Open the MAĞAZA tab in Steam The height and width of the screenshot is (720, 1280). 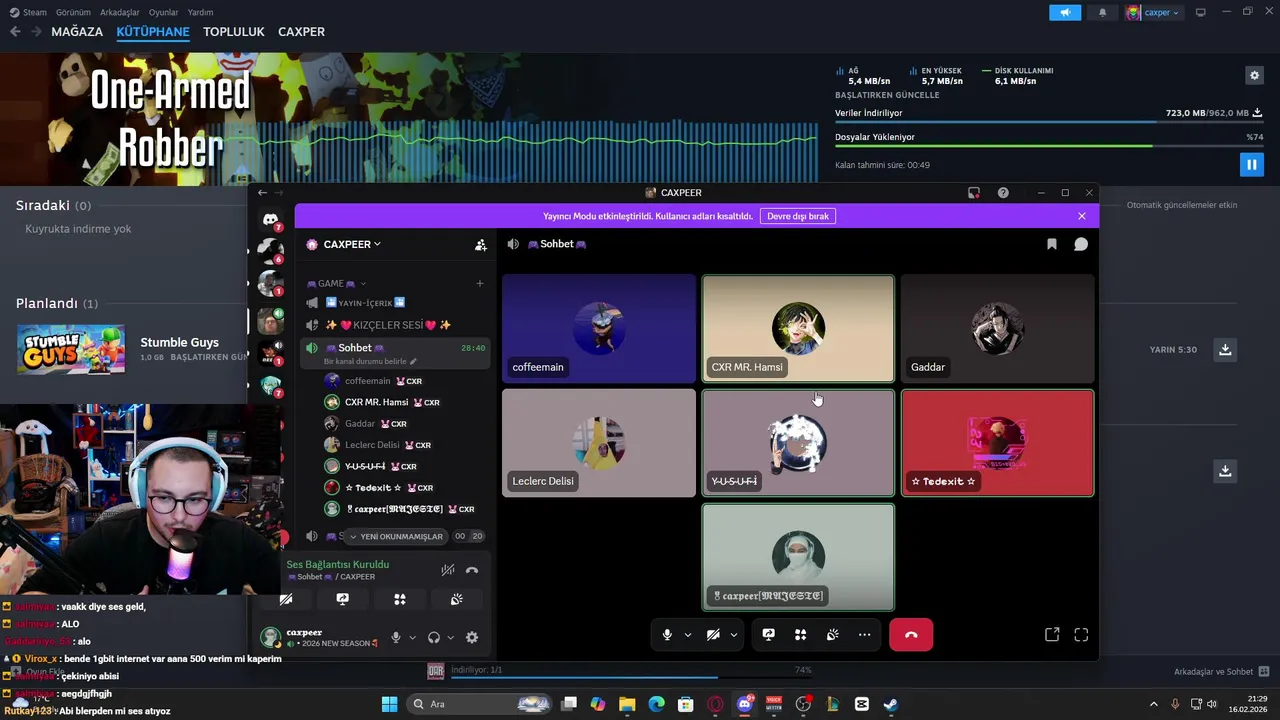77,32
